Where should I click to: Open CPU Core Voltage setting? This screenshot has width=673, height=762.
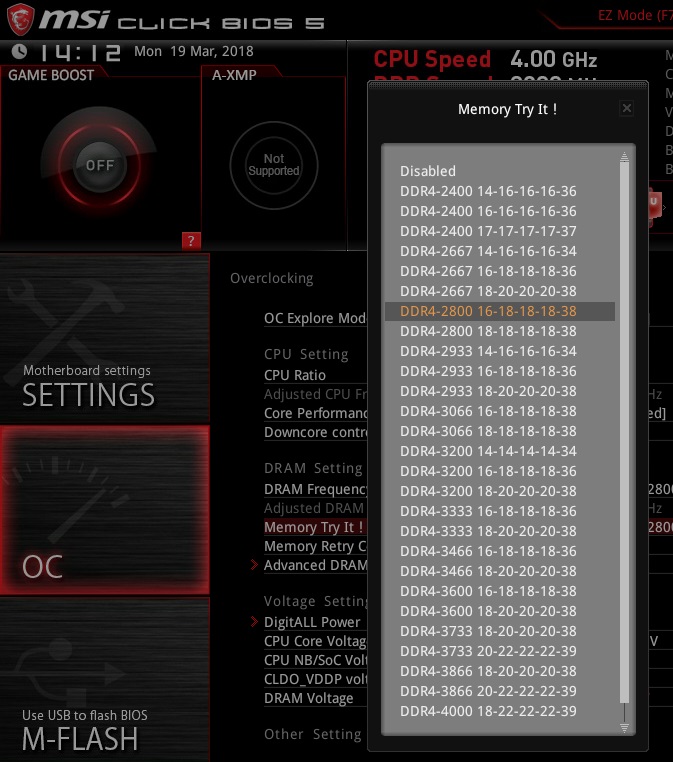pyautogui.click(x=315, y=641)
